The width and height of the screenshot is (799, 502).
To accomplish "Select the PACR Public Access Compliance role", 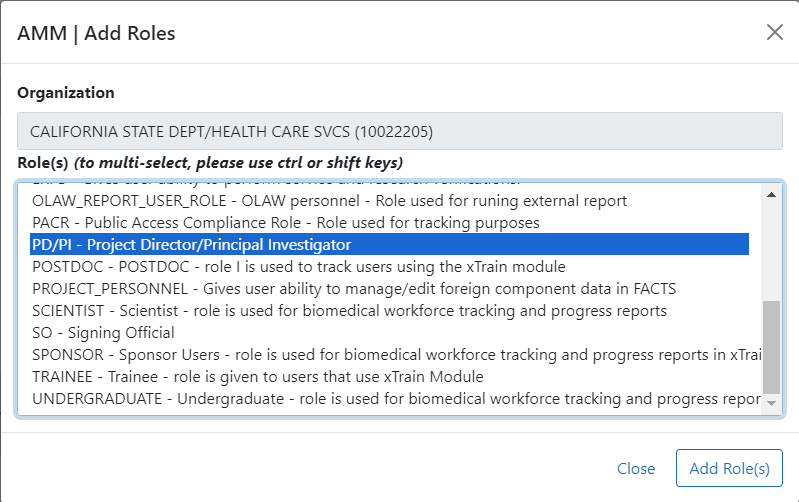I will (x=286, y=223).
